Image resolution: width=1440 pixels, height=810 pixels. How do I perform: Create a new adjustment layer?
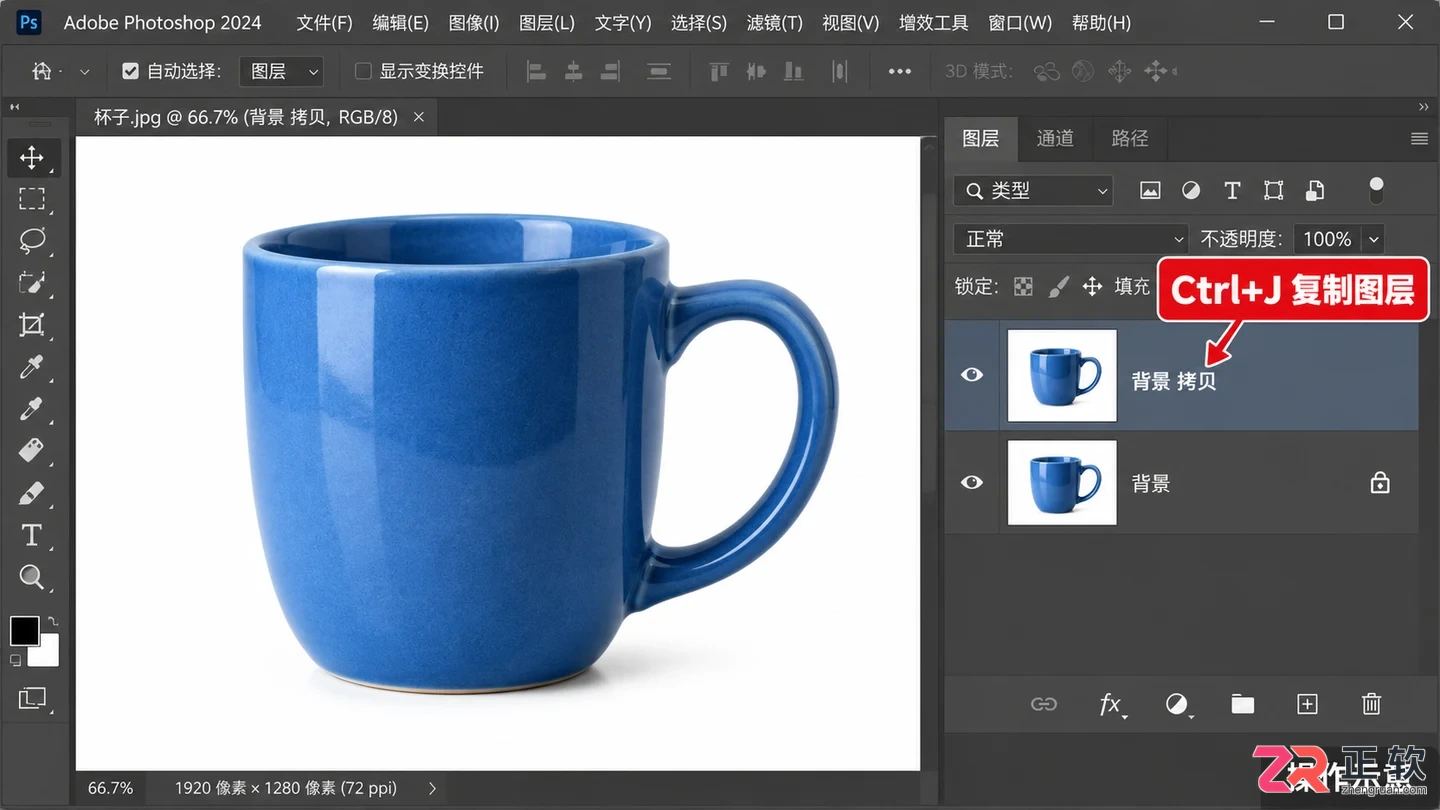(x=1178, y=705)
